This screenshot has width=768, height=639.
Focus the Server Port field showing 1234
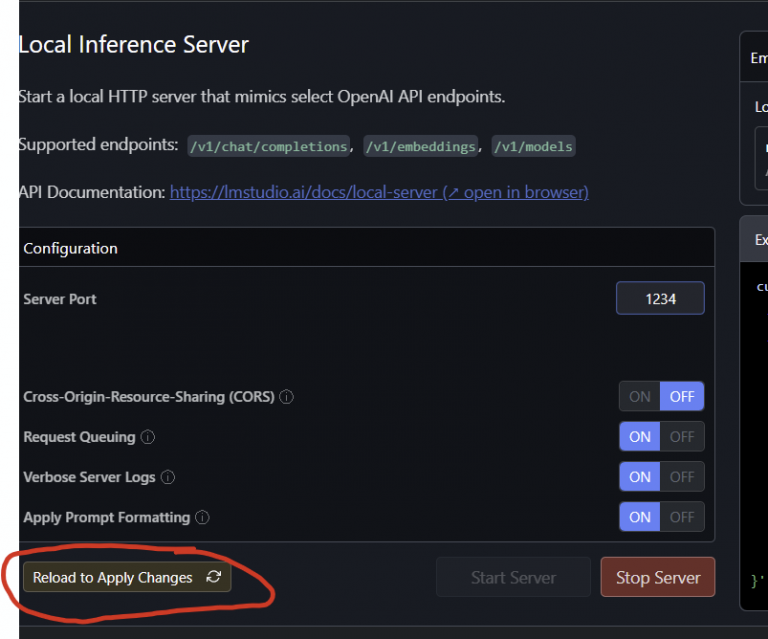click(660, 299)
